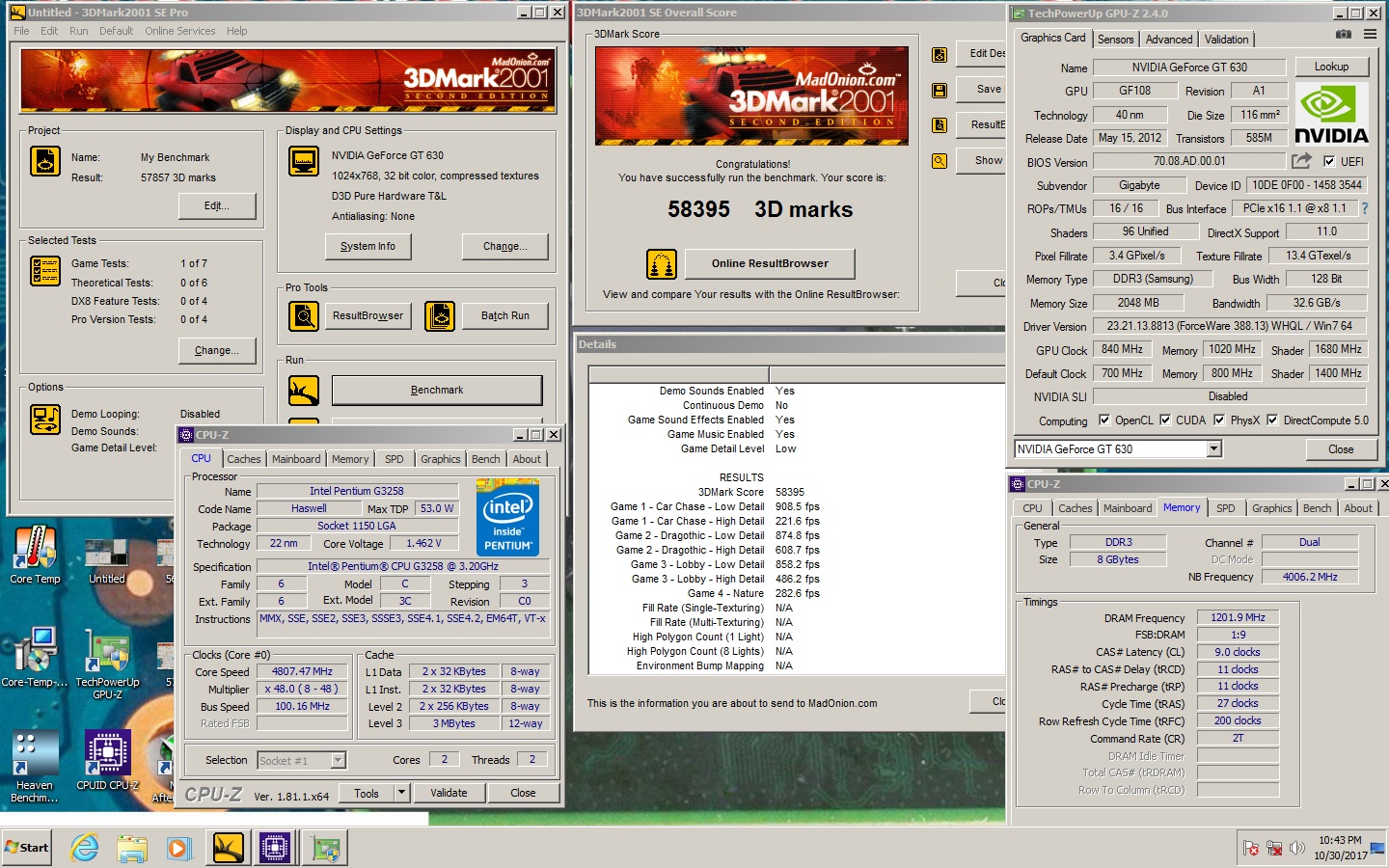Click Validate button in CPU-Z
The image size is (1389, 868).
(449, 793)
